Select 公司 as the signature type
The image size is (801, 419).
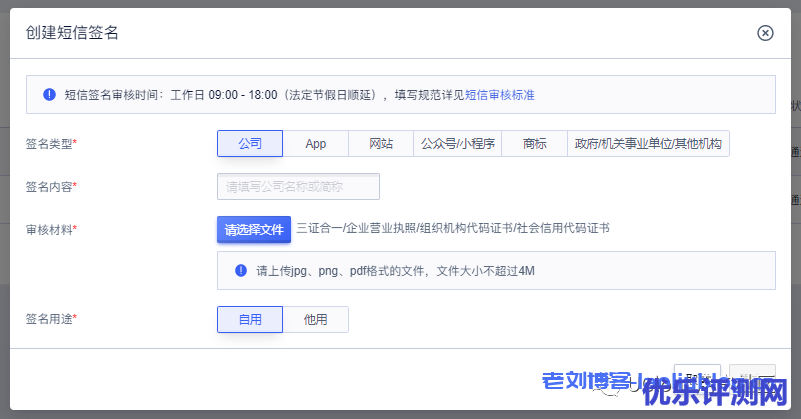point(250,144)
